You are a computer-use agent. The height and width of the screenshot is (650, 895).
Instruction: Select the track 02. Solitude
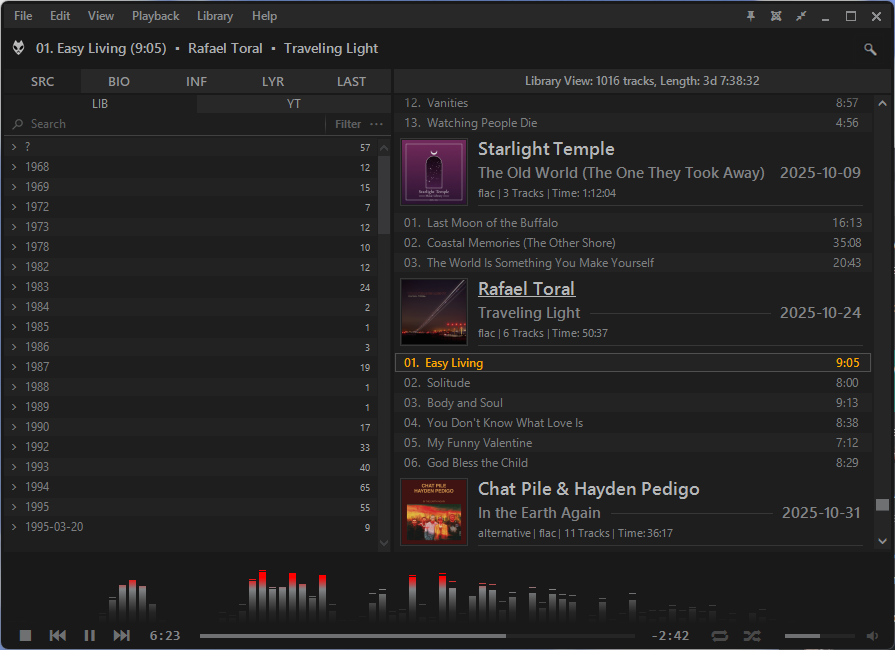(x=632, y=383)
